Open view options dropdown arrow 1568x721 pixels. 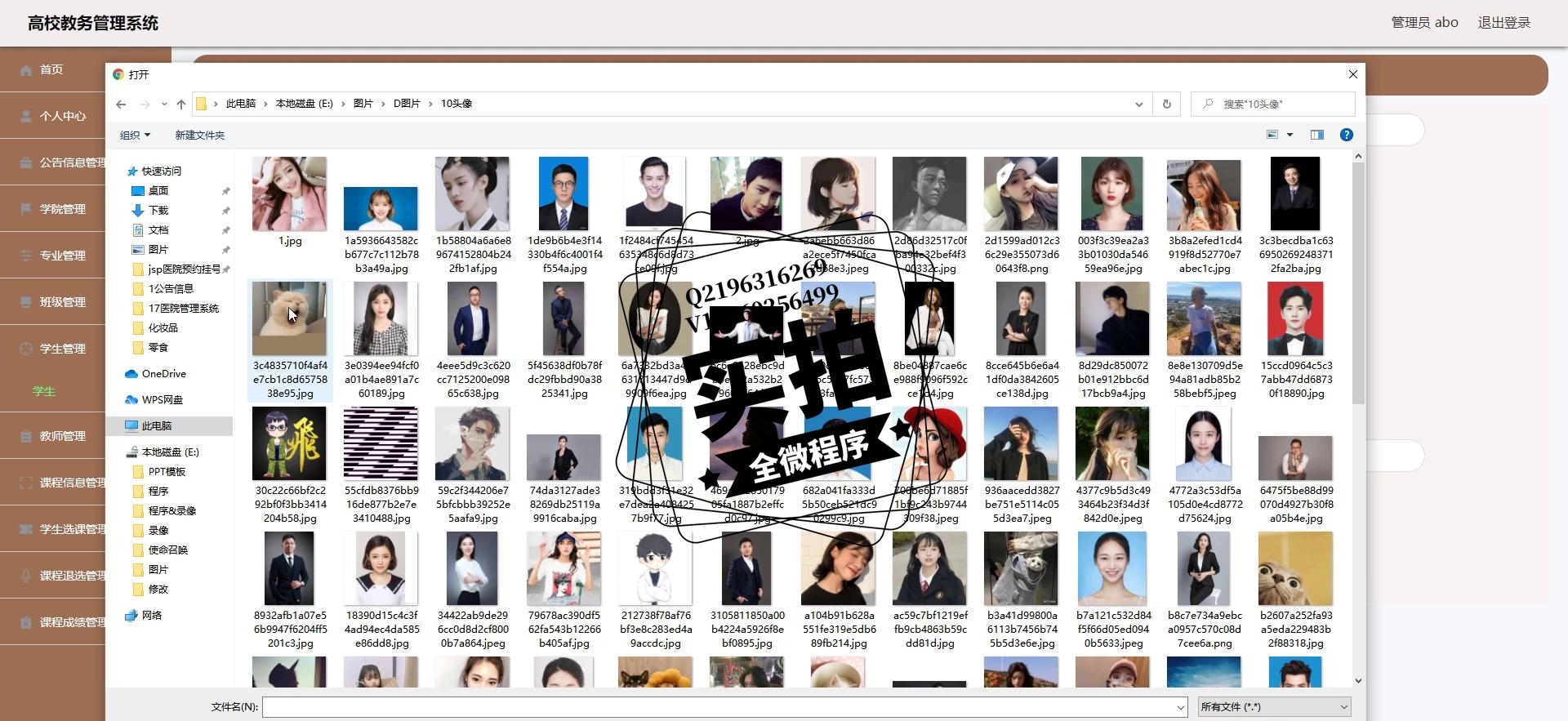coord(1290,135)
